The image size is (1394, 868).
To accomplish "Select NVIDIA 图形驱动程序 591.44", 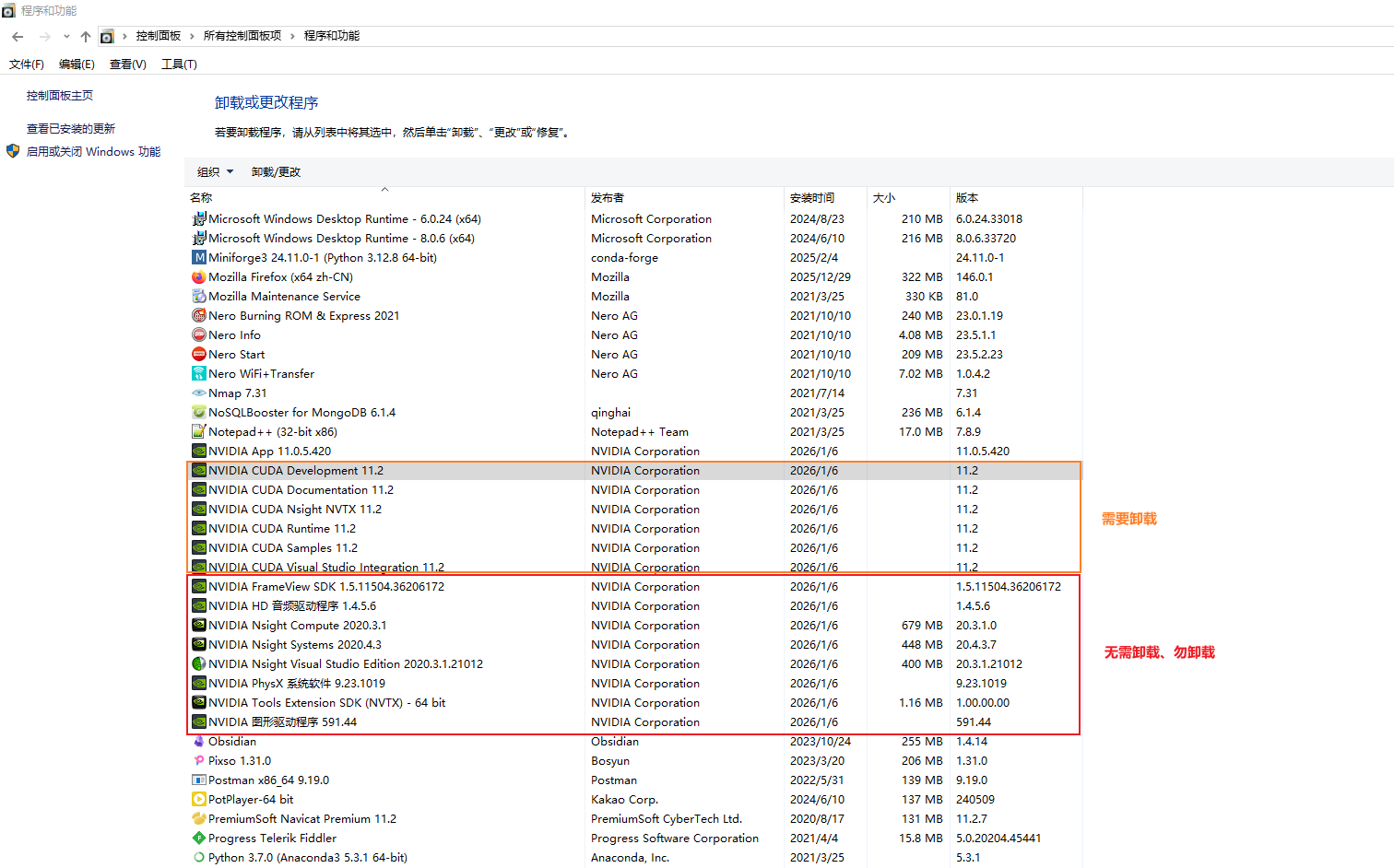I will click(633, 722).
